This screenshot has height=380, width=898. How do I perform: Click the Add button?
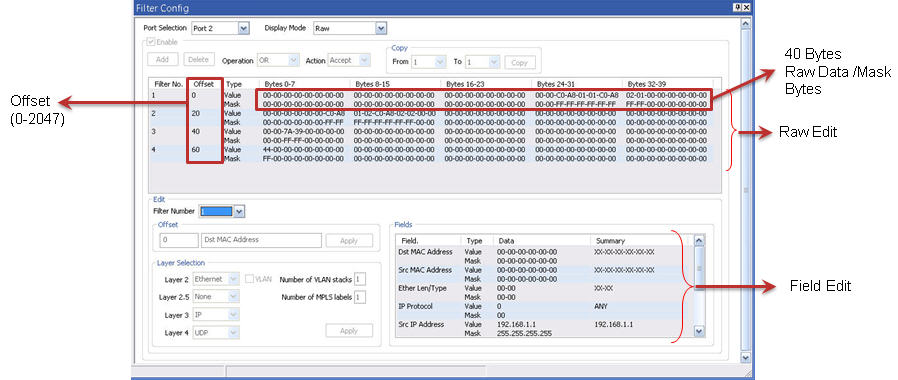(x=163, y=60)
